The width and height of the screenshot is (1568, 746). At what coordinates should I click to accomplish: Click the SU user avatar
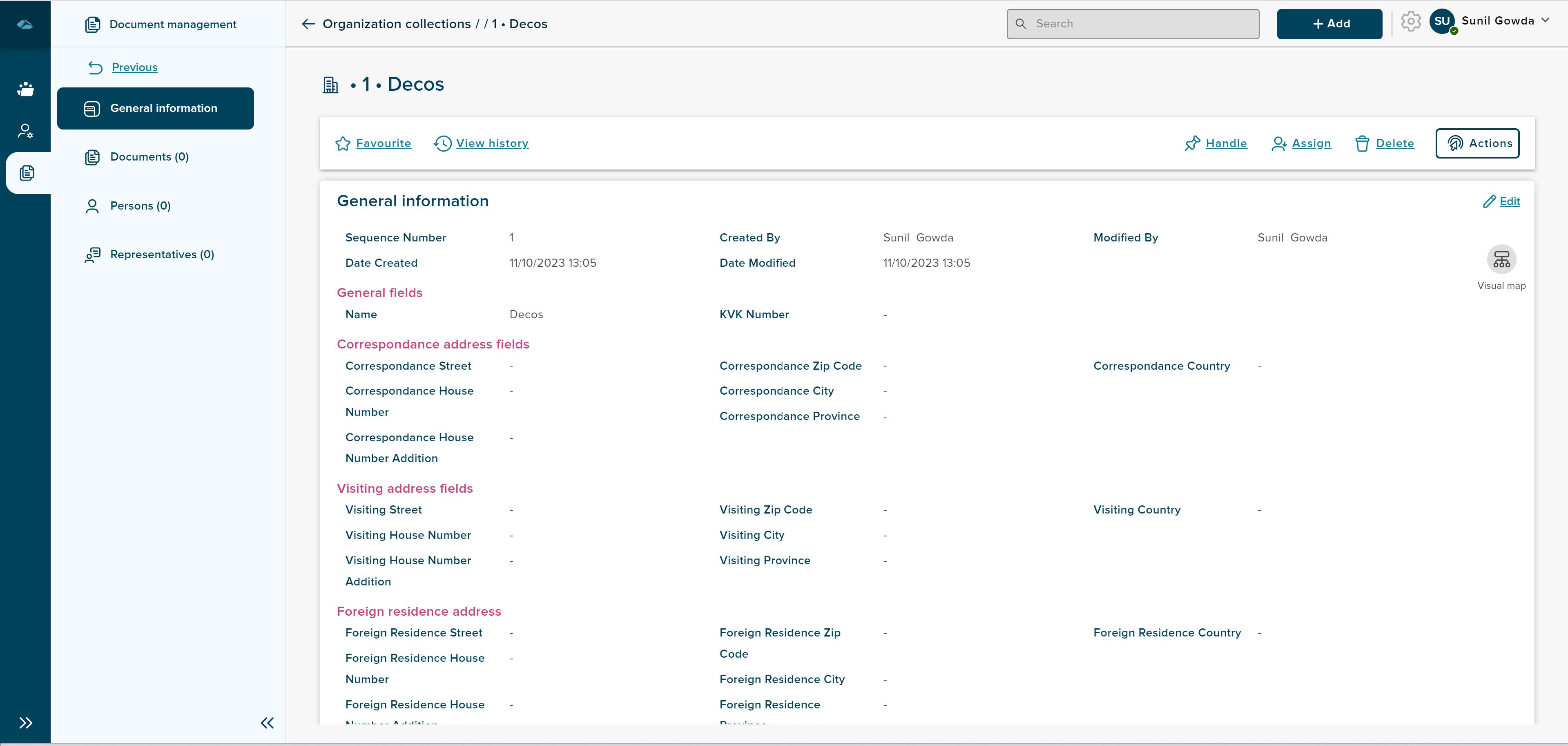pyautogui.click(x=1441, y=22)
